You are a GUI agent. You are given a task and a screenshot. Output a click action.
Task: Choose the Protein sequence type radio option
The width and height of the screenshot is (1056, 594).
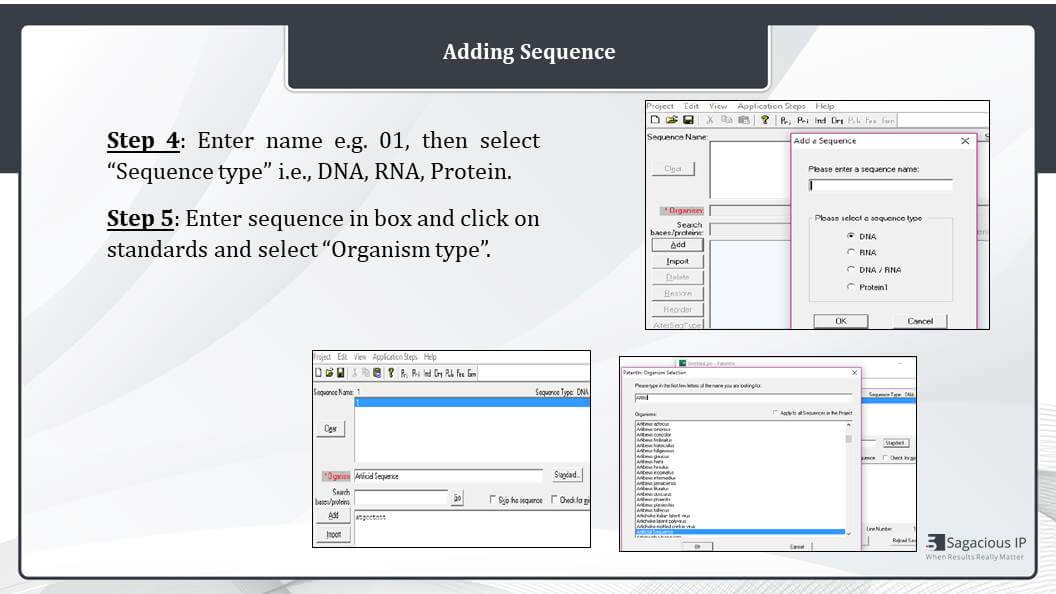click(x=851, y=287)
